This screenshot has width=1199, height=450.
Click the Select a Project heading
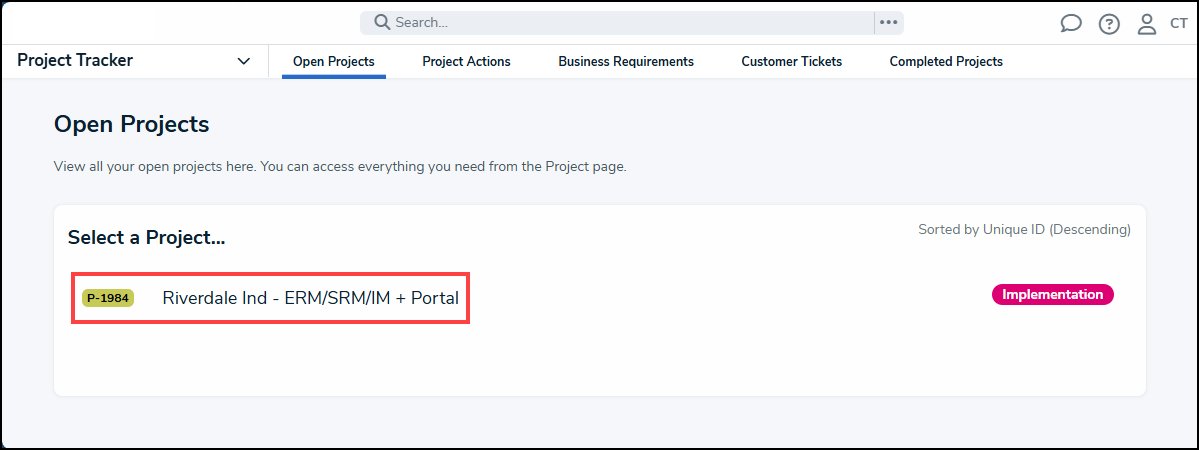(x=146, y=238)
